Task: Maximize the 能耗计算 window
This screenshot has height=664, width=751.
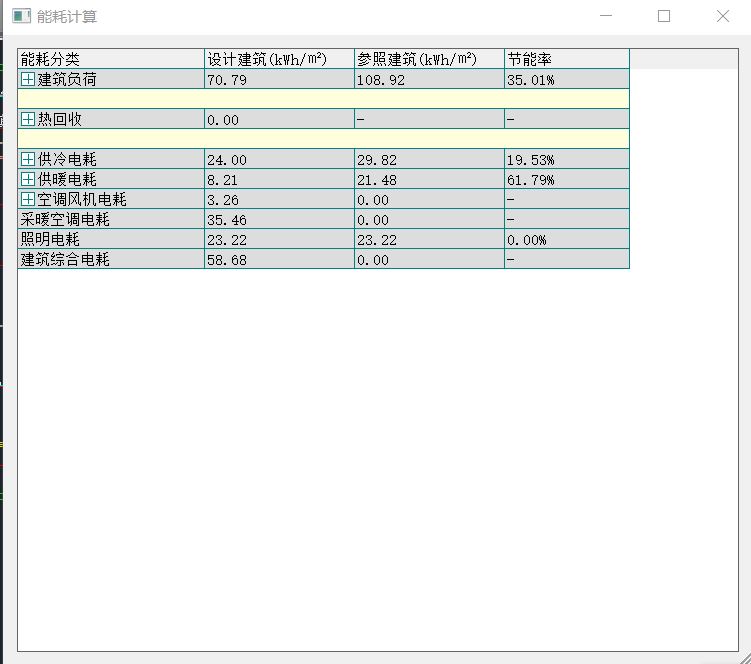Action: click(664, 16)
